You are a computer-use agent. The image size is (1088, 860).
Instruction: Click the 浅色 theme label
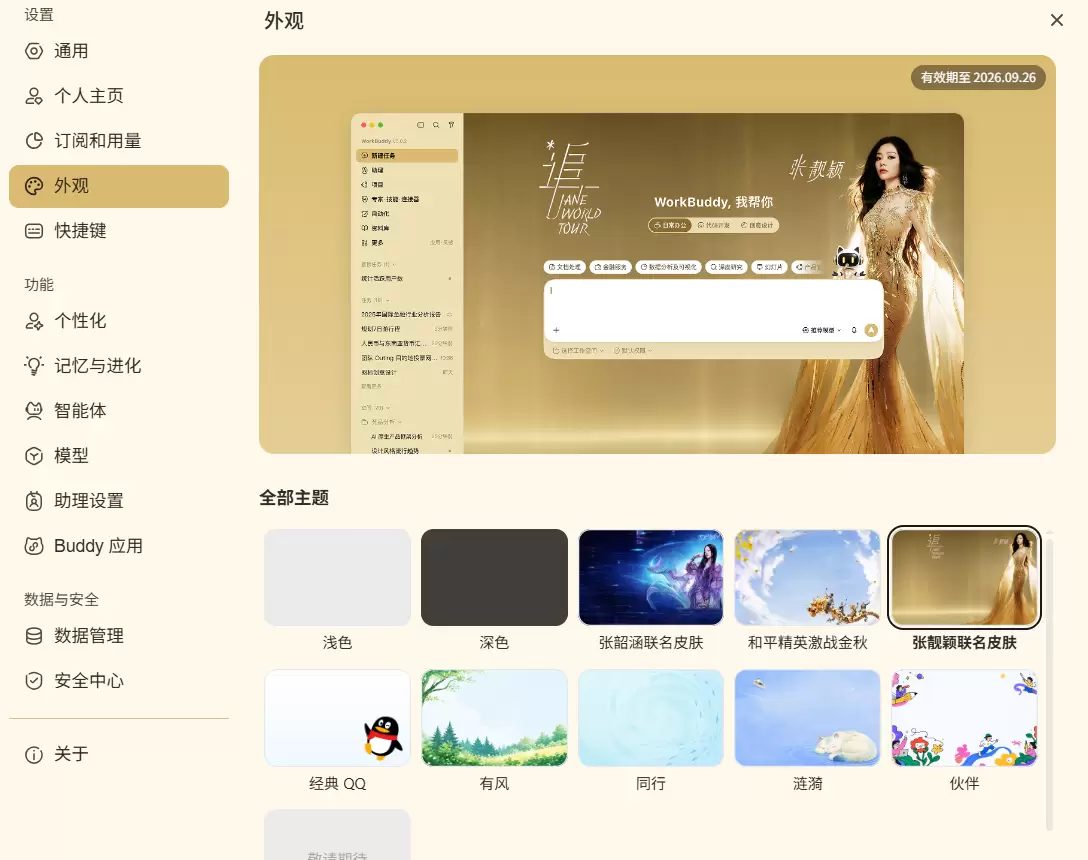(337, 643)
